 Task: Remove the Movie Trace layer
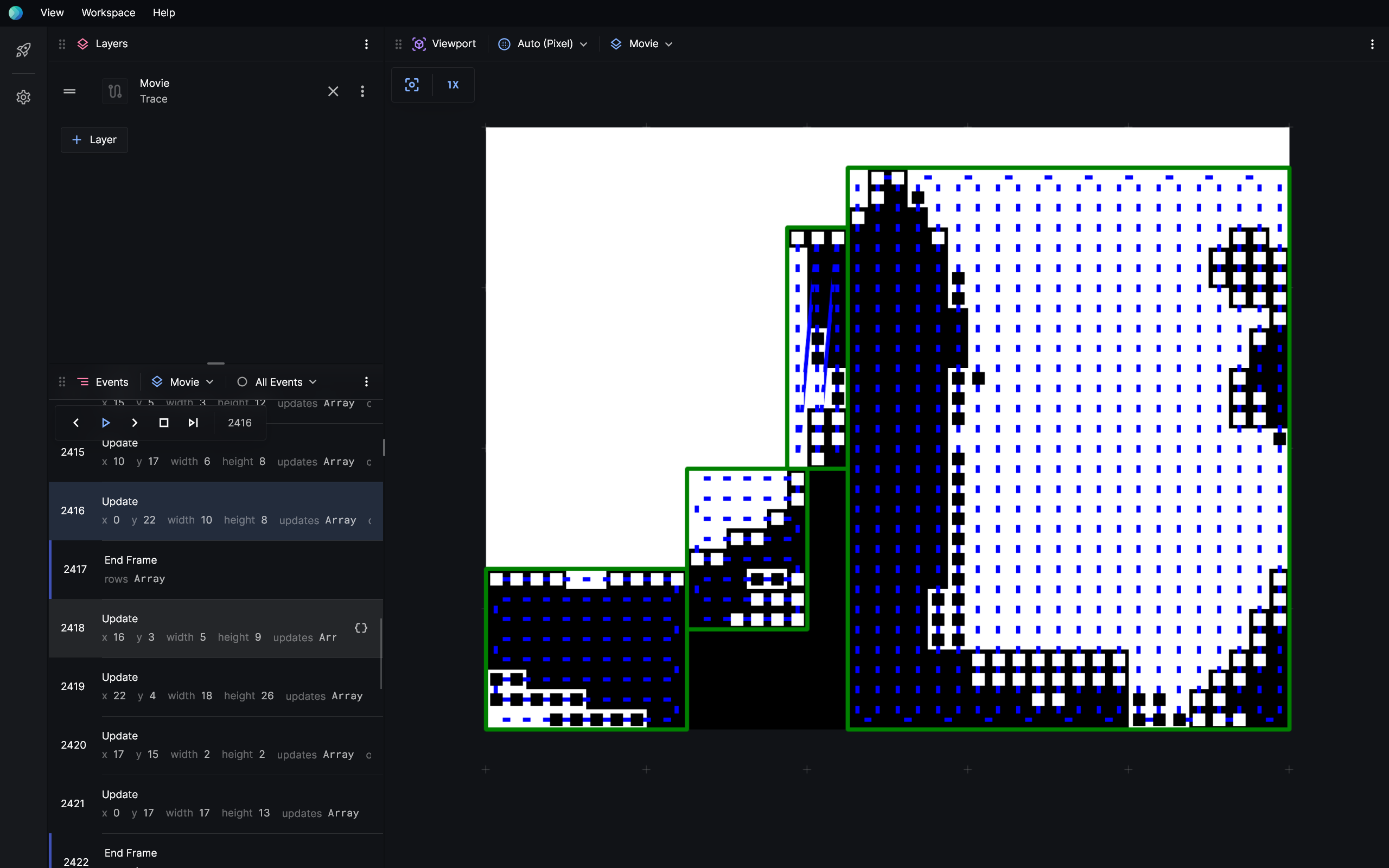pos(333,91)
